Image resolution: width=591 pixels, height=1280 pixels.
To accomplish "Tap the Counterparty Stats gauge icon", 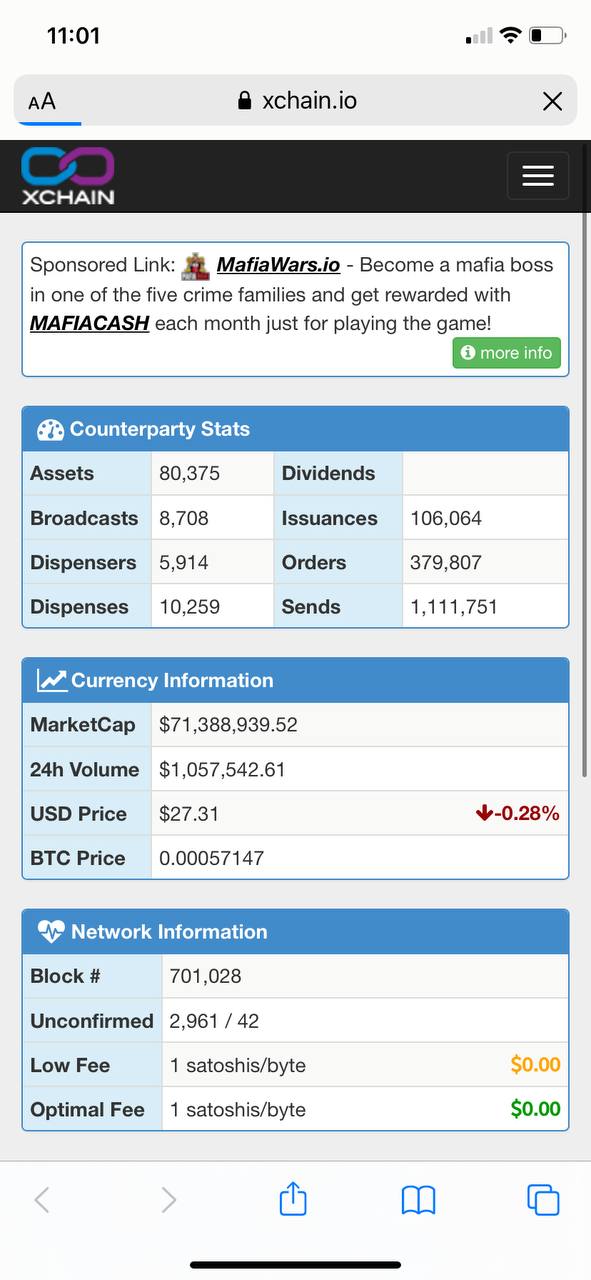I will [50, 430].
